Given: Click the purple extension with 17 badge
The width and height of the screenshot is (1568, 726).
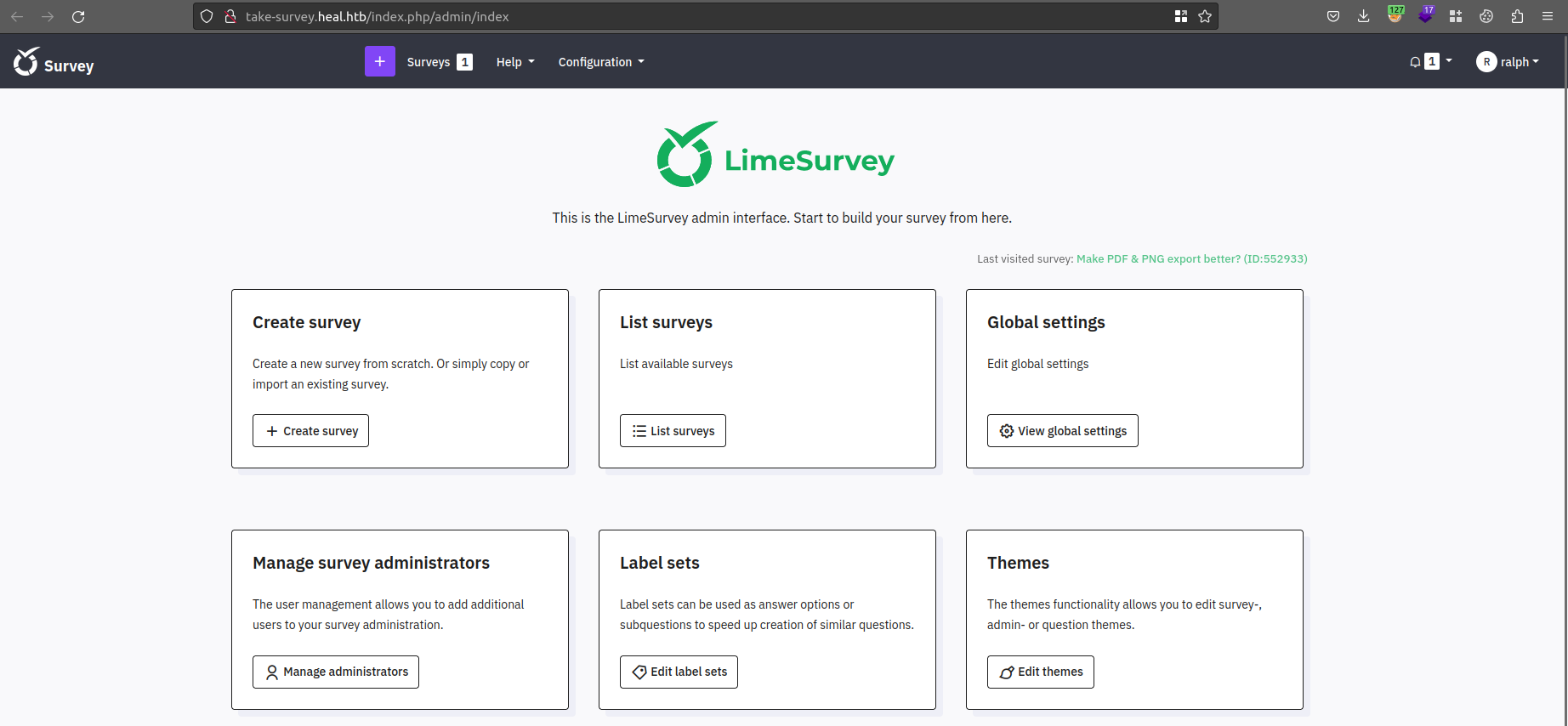Looking at the screenshot, I should point(1426,14).
